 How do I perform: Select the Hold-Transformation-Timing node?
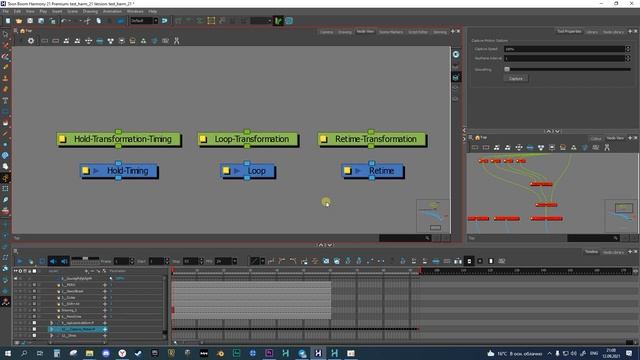tap(119, 139)
